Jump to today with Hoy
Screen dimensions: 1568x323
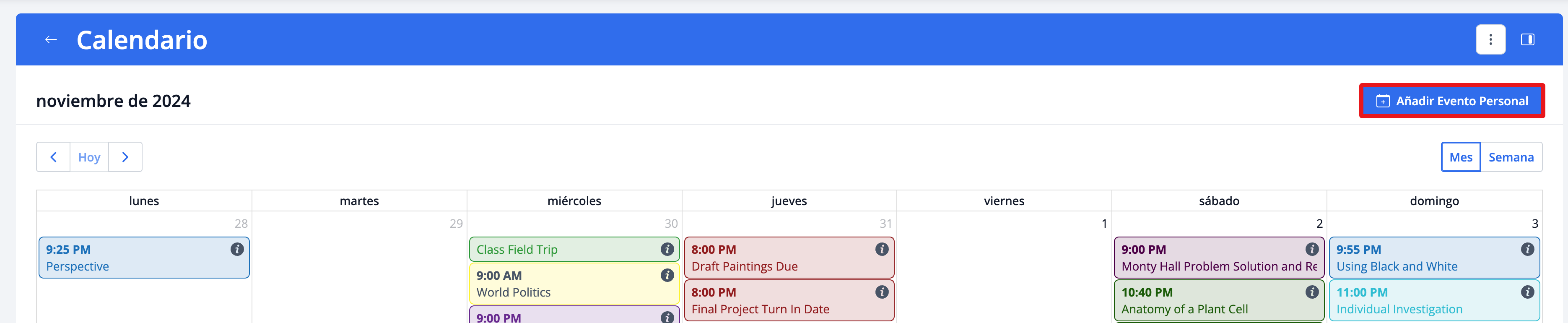coord(89,157)
